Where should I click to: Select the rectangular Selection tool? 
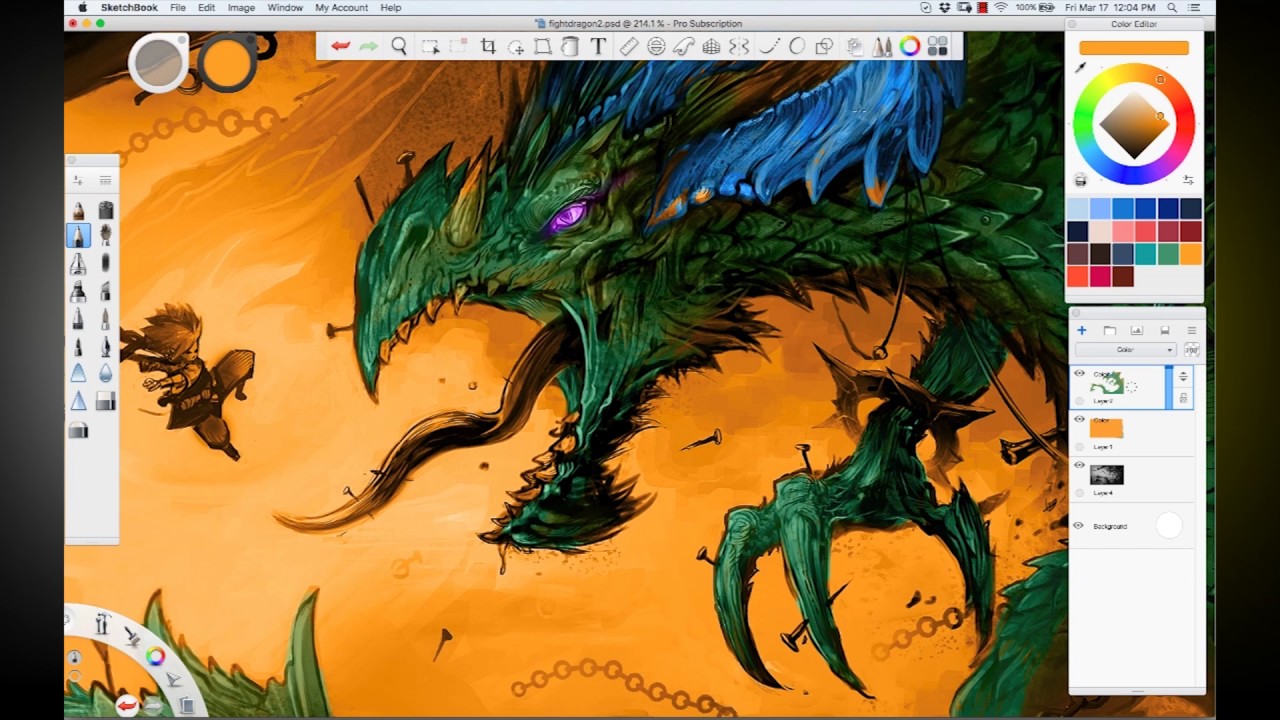point(430,46)
